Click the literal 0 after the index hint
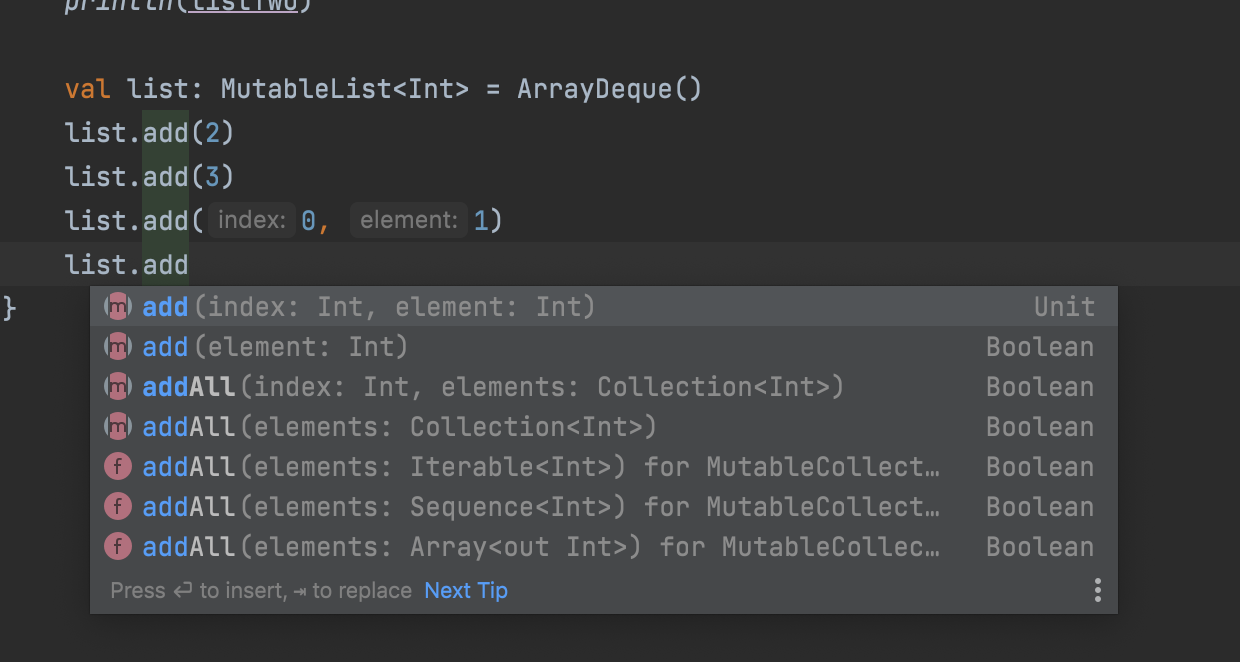 pos(309,220)
